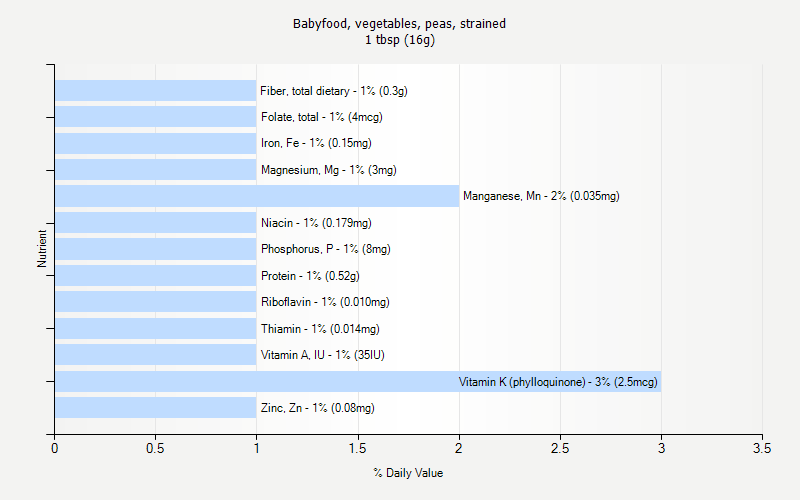800x500 pixels.
Task: Select the Protein bar
Action: 156,276
